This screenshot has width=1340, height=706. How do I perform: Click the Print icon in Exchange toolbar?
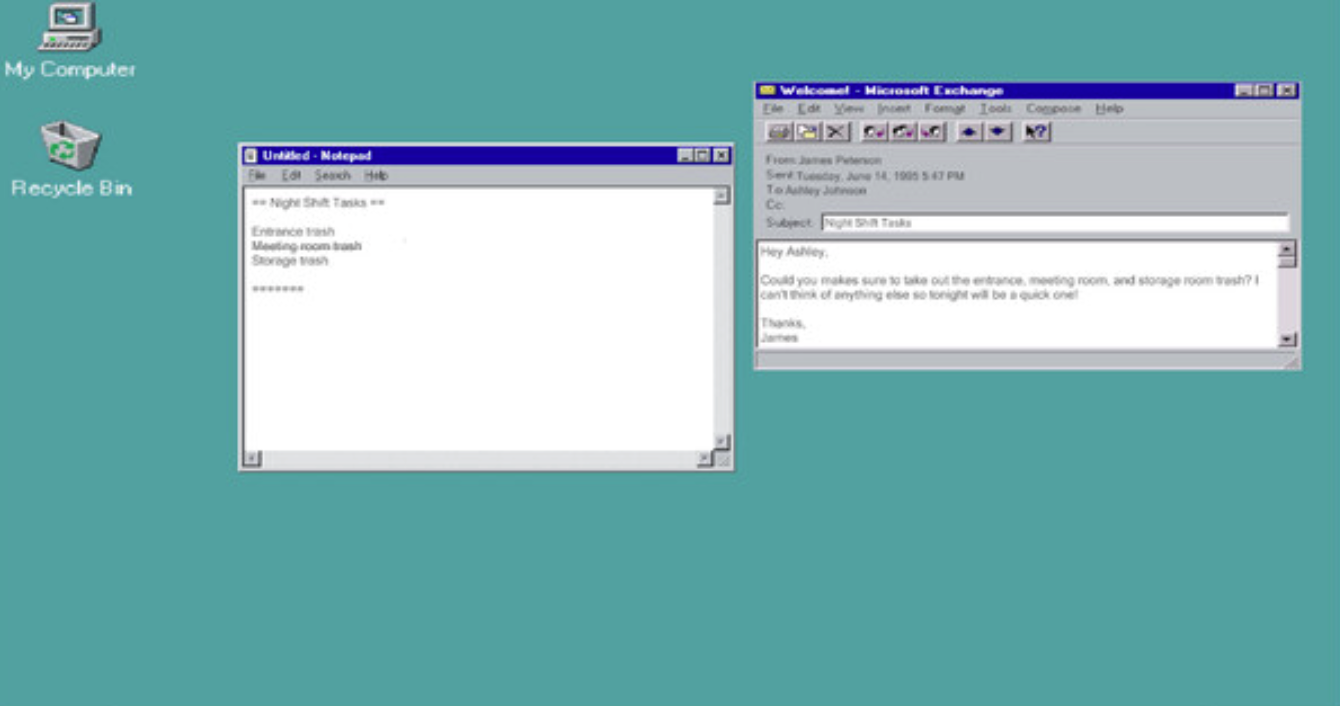(x=779, y=132)
